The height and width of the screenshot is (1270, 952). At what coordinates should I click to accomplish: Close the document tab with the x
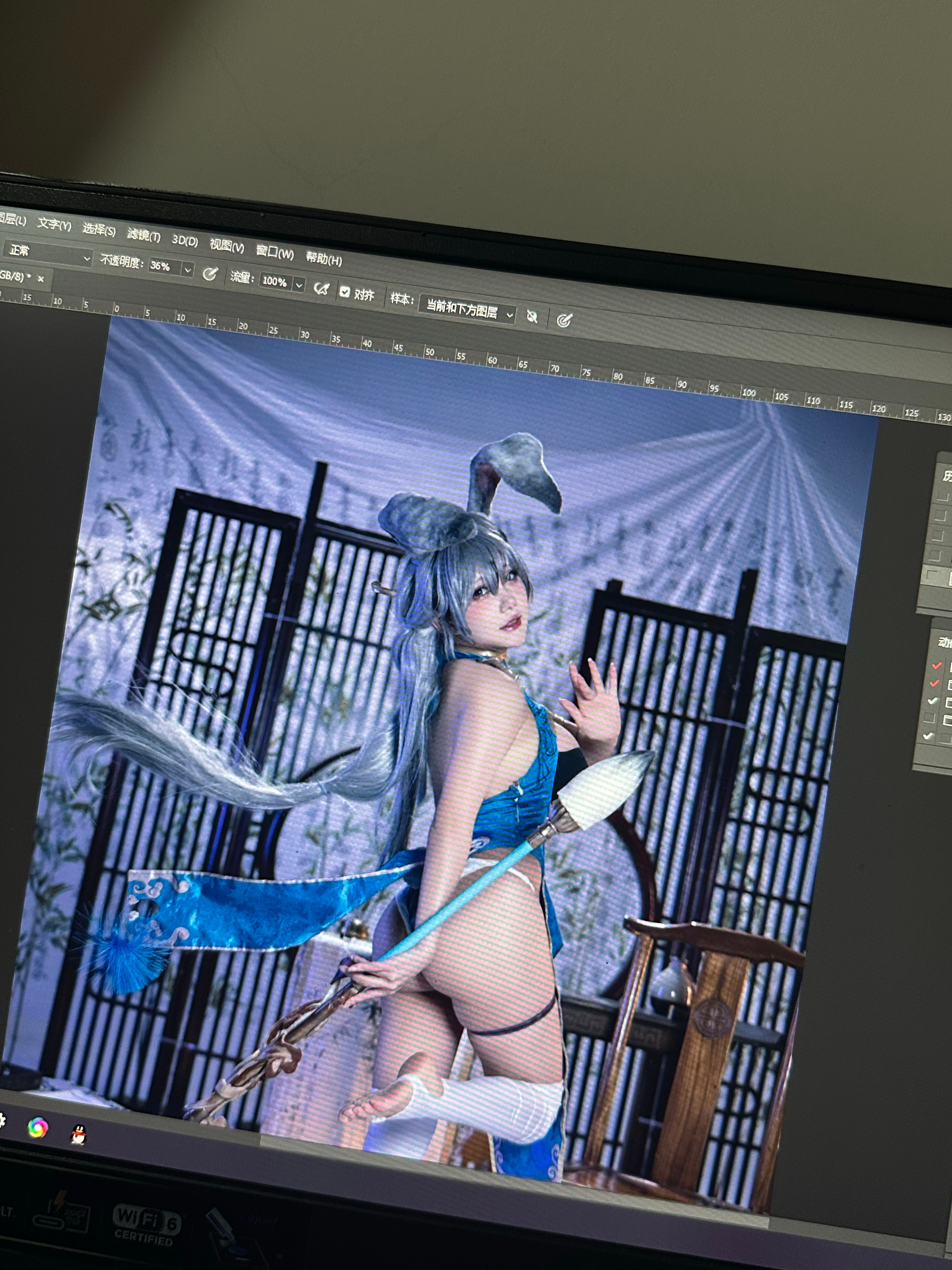coord(41,278)
